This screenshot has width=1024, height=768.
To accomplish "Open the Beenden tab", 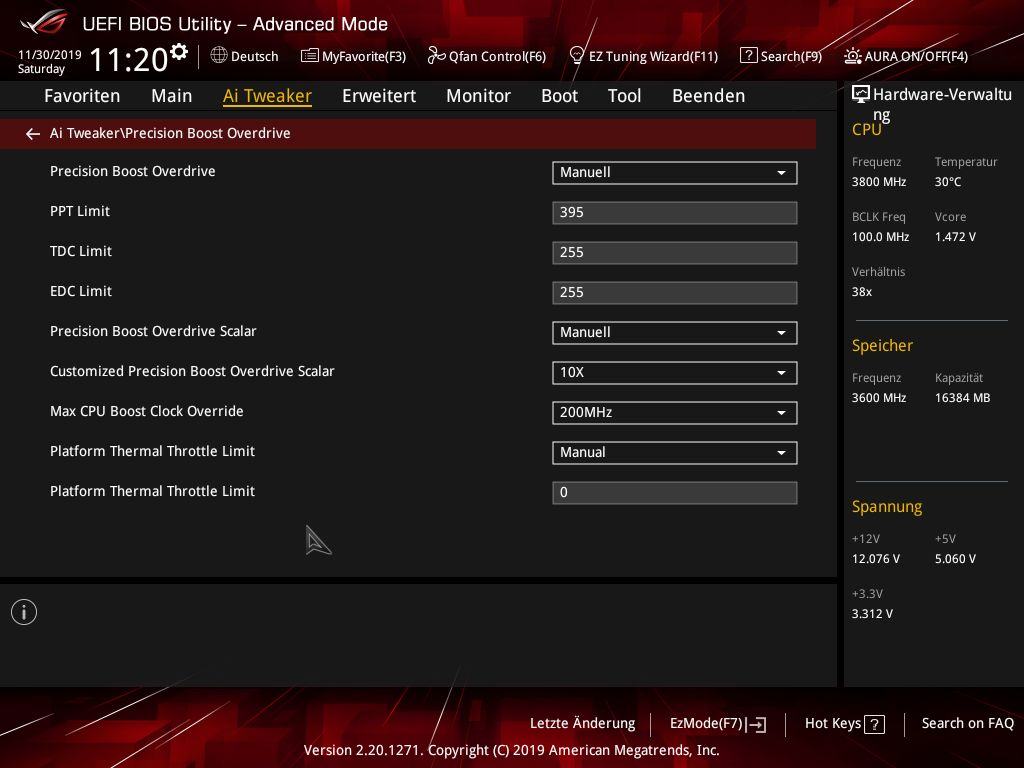I will click(x=709, y=96).
